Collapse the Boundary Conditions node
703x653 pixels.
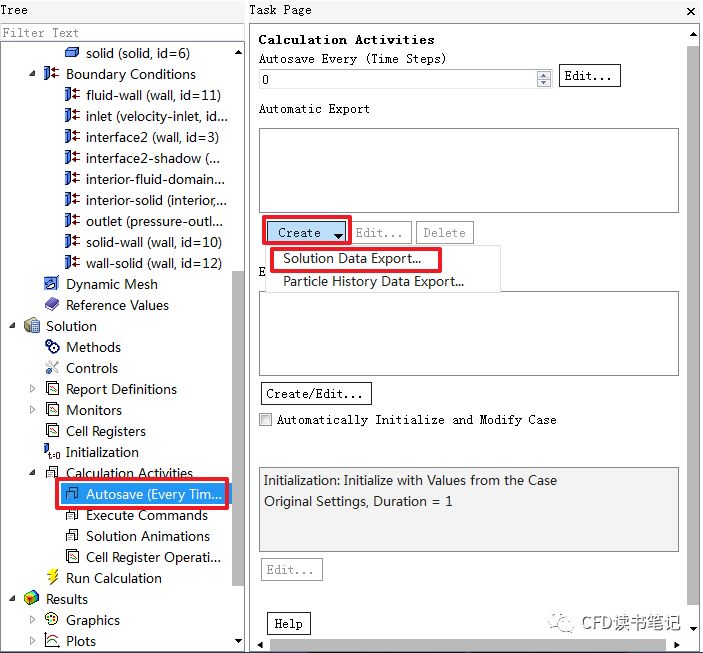click(x=32, y=74)
